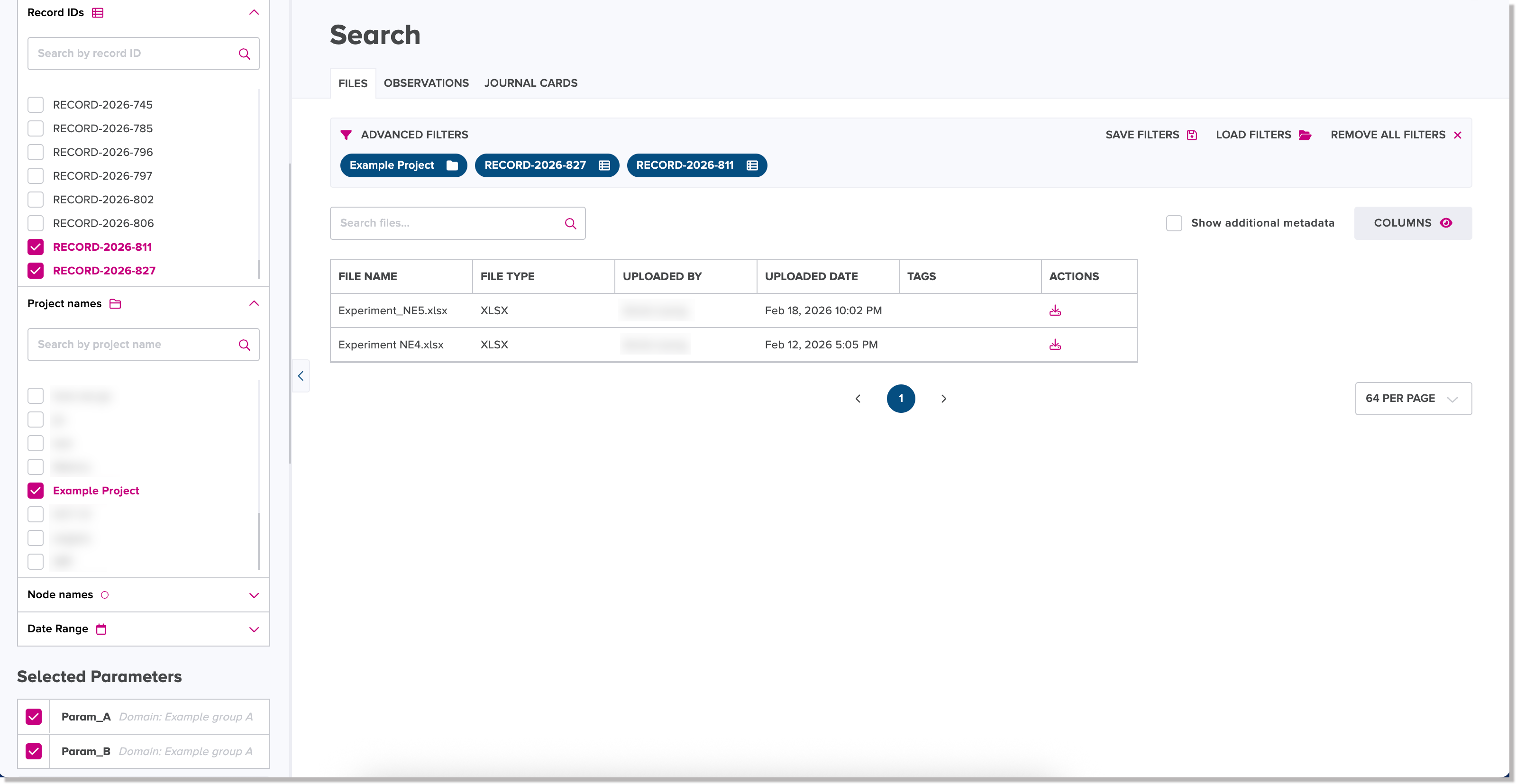The height and width of the screenshot is (784, 1516).
Task: Click the magnifier in Search files box
Action: pyautogui.click(x=570, y=224)
